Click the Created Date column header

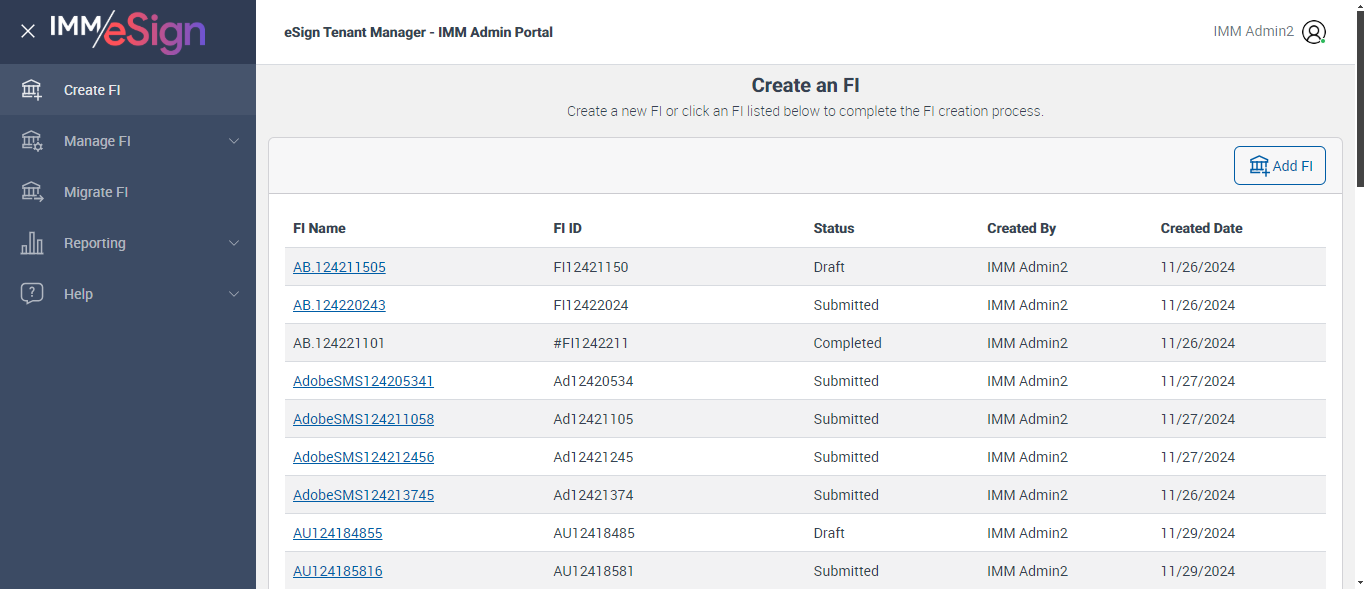(1201, 228)
